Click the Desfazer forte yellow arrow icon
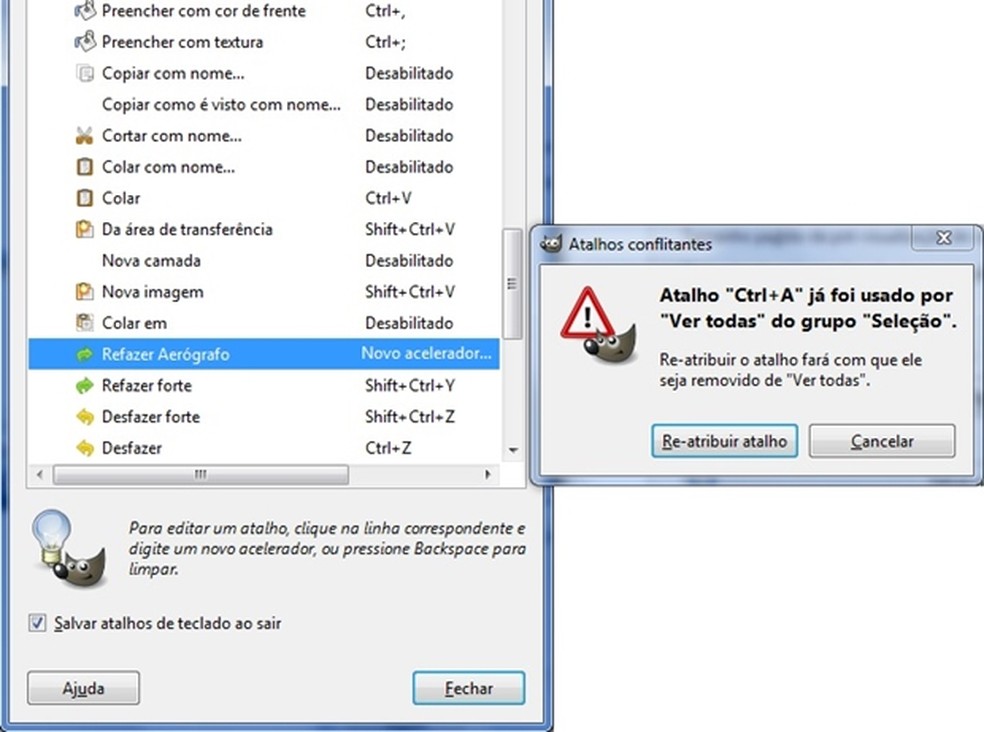Viewport: 984px width, 732px height. (x=84, y=417)
